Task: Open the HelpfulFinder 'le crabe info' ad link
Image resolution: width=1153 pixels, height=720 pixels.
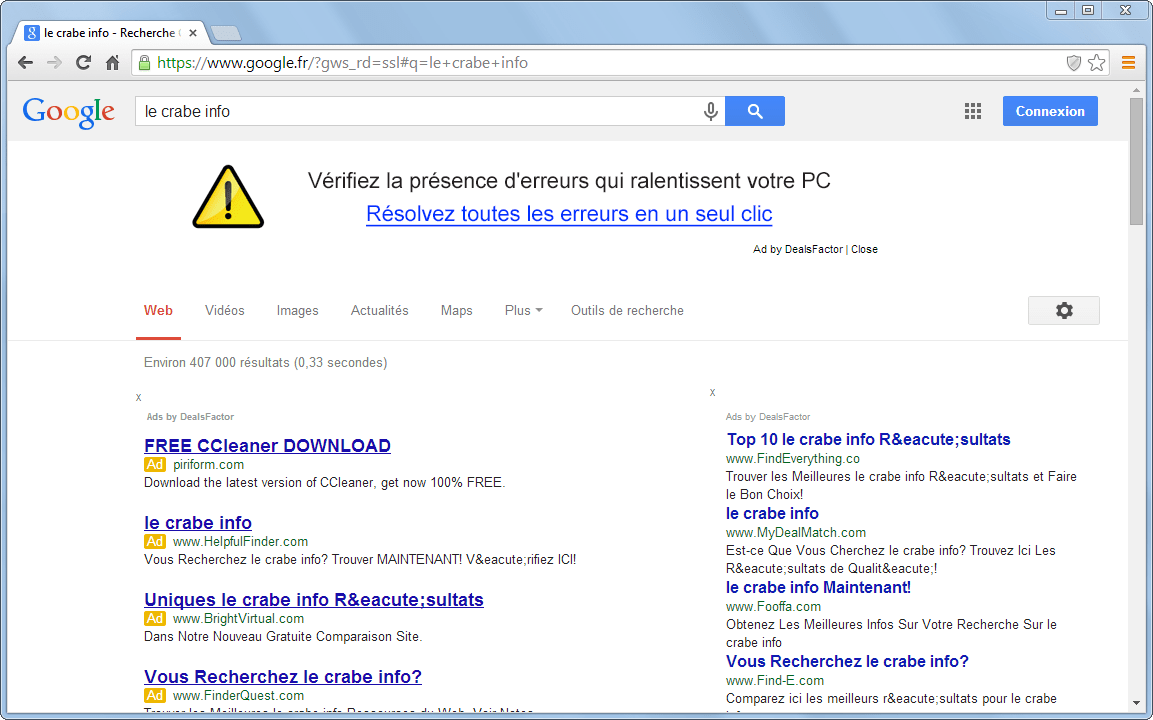Action: [x=198, y=523]
